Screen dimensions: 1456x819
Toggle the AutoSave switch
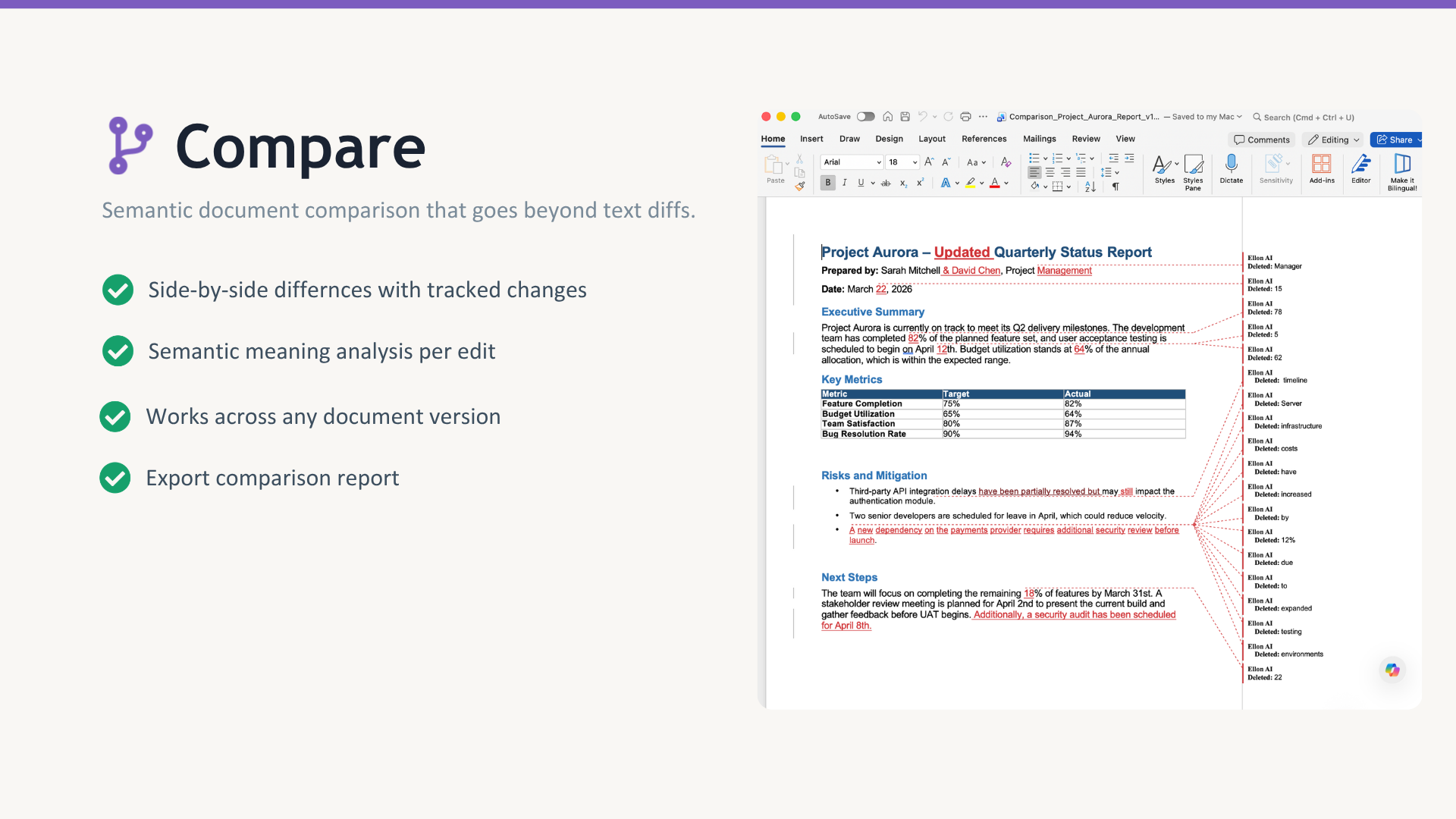click(865, 117)
